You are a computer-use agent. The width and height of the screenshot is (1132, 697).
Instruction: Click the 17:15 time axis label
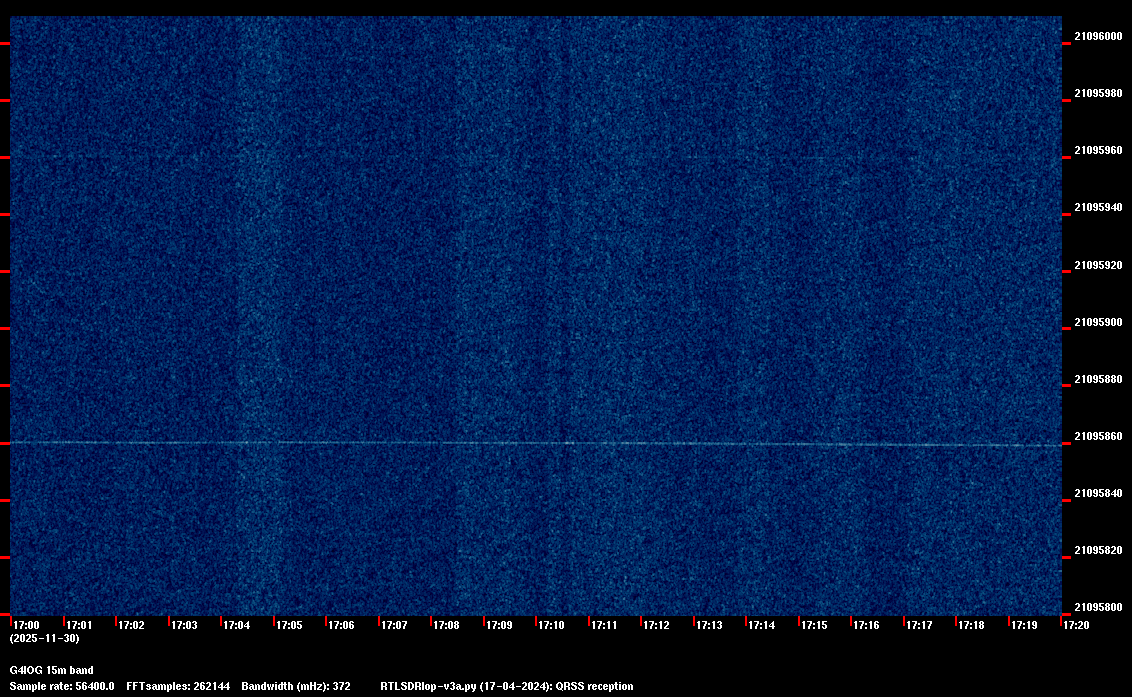coord(814,625)
